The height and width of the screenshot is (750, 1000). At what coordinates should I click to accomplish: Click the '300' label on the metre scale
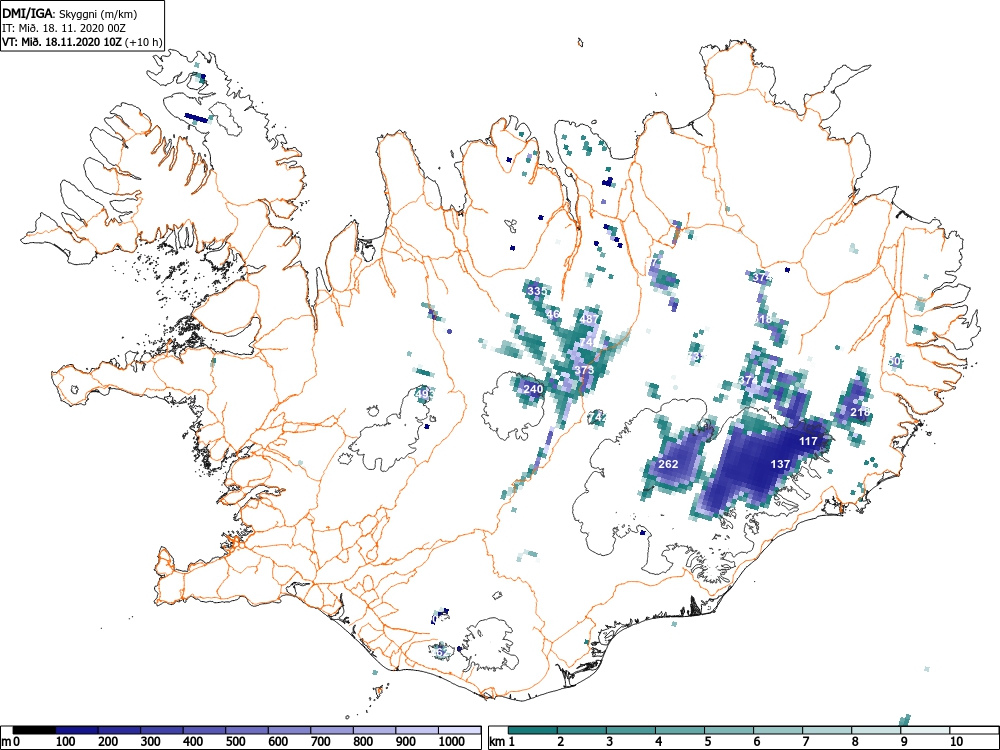pyautogui.click(x=151, y=742)
